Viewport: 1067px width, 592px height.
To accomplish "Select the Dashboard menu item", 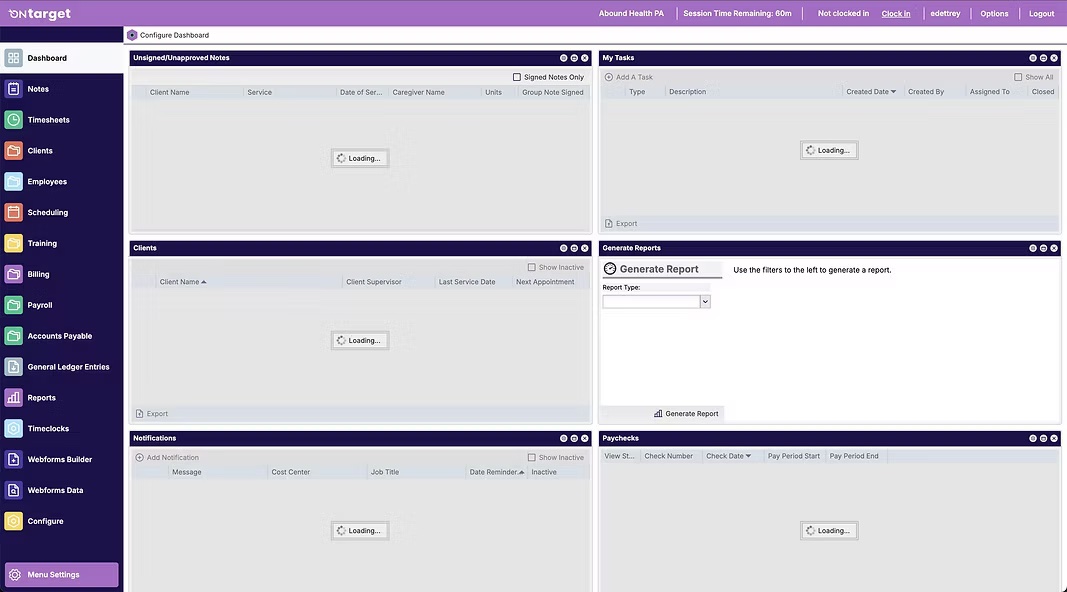I will coord(61,58).
